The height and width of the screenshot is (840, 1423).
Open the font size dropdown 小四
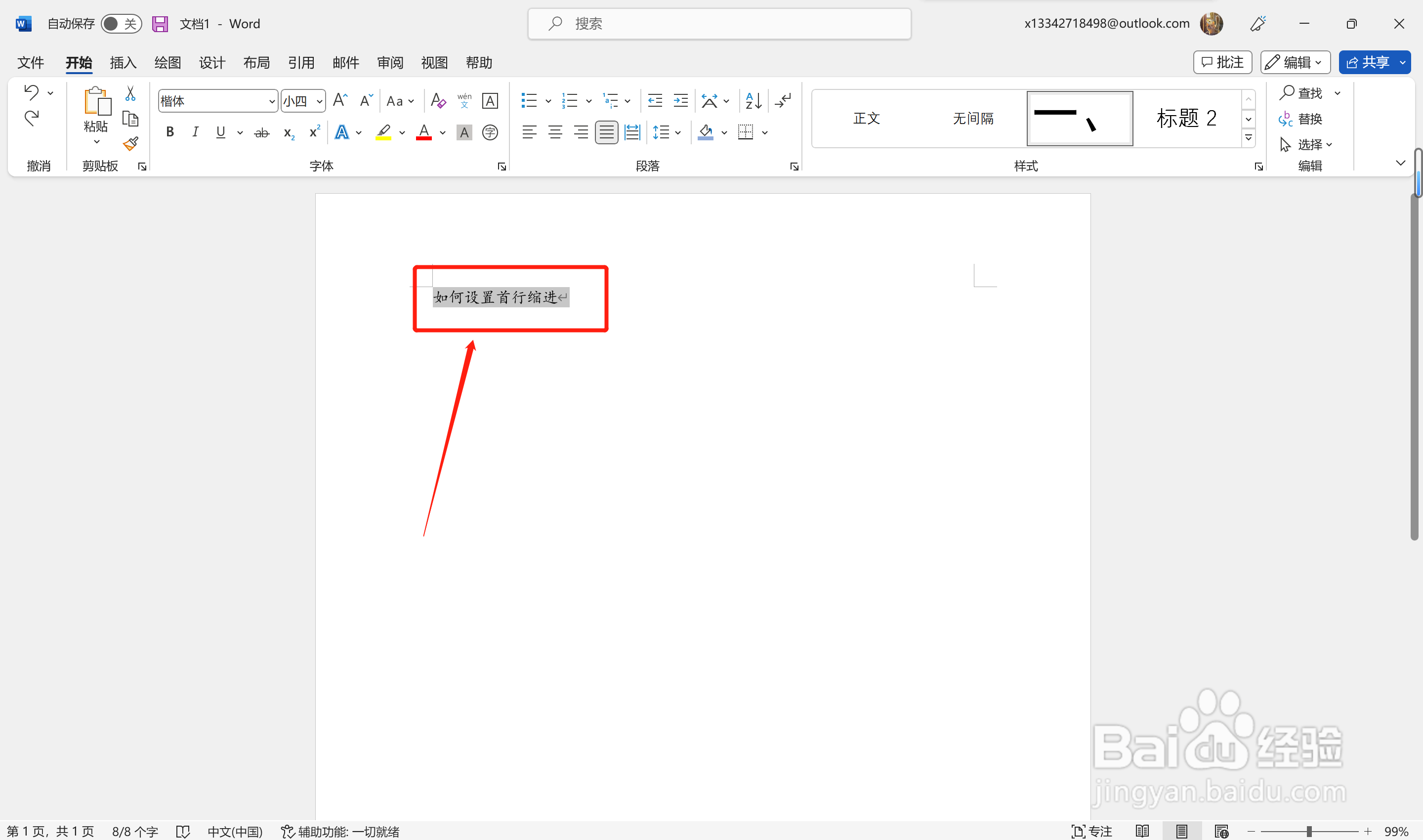coord(320,101)
